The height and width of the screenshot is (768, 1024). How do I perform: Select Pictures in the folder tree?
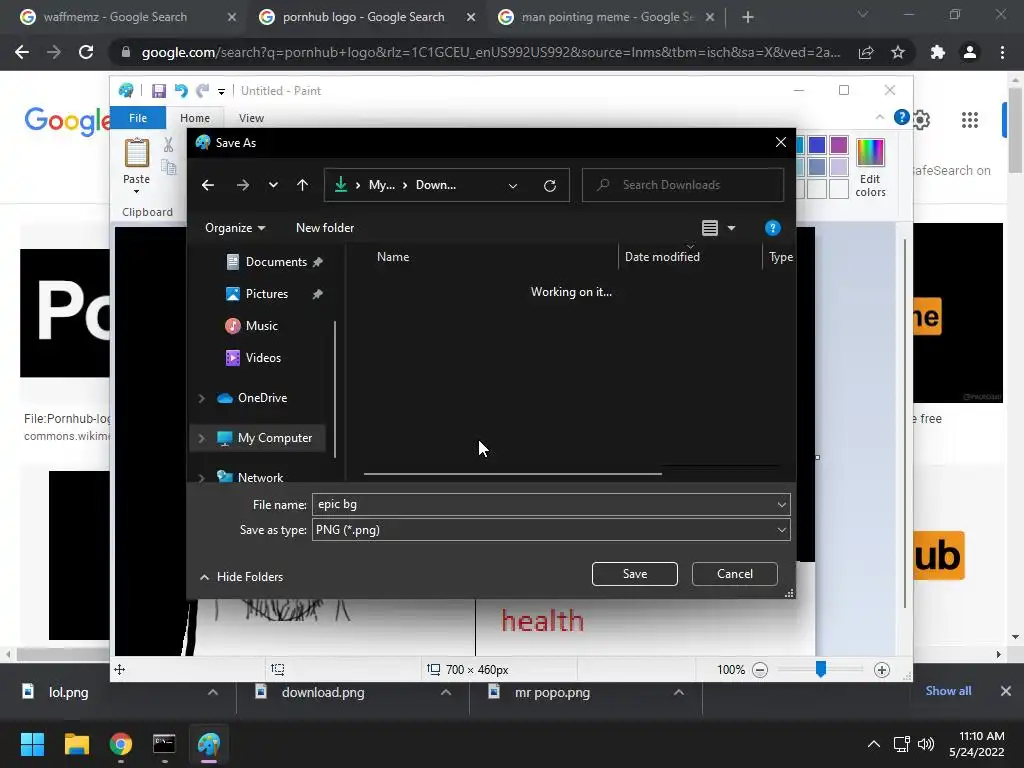pyautogui.click(x=266, y=294)
